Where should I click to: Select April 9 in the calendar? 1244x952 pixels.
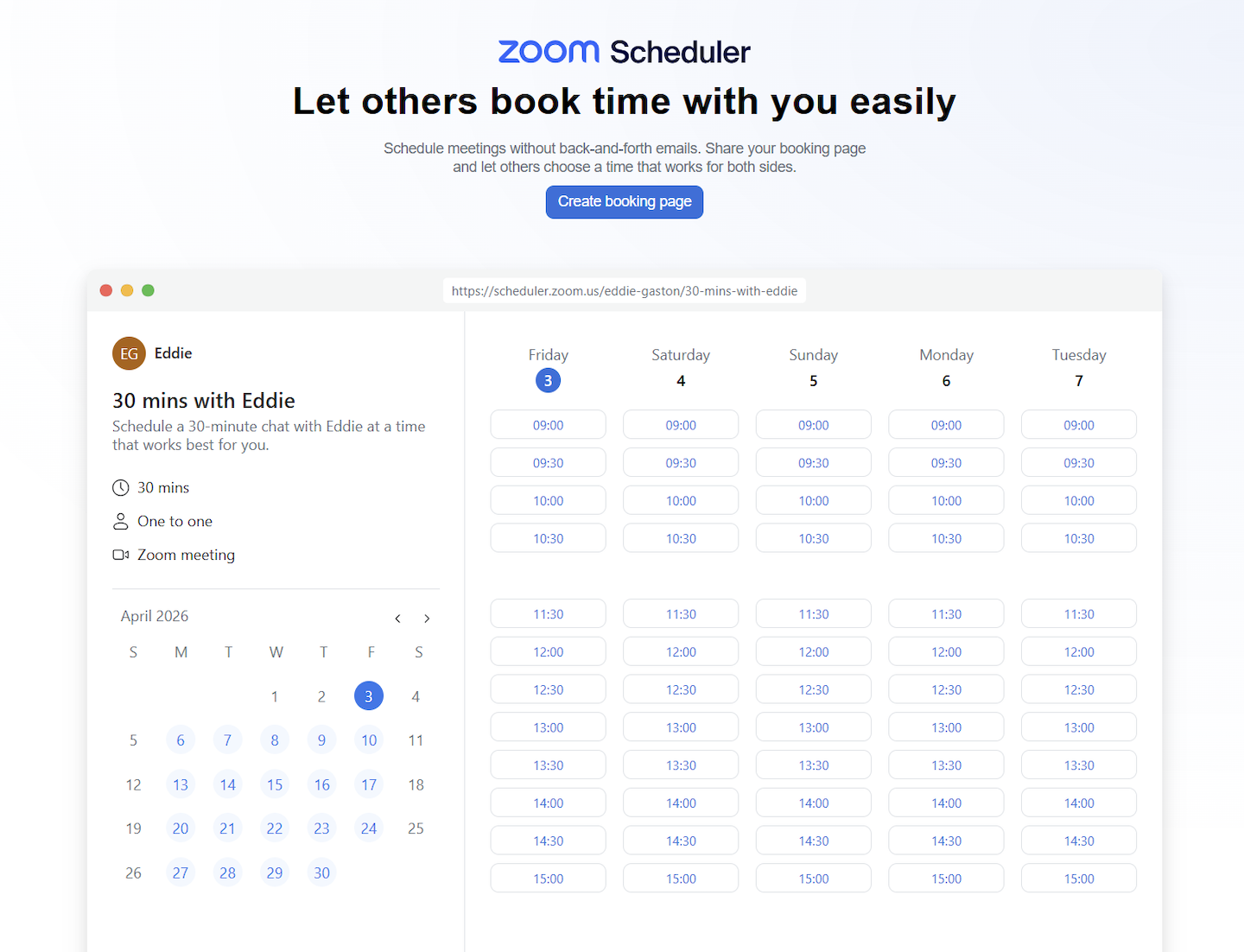(321, 740)
